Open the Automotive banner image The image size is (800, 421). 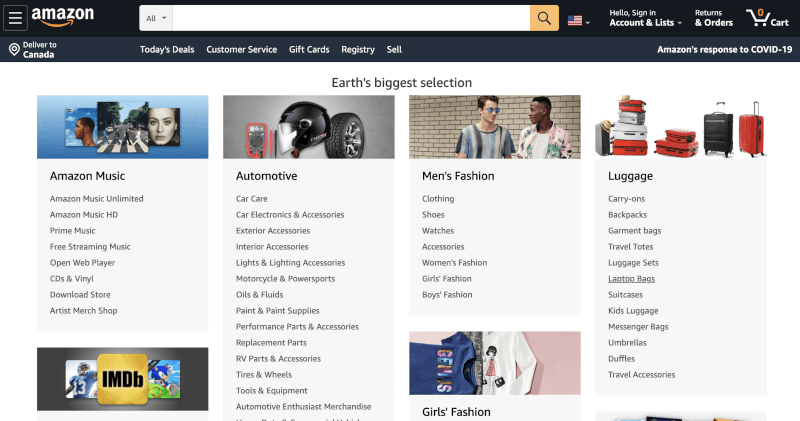coord(309,127)
